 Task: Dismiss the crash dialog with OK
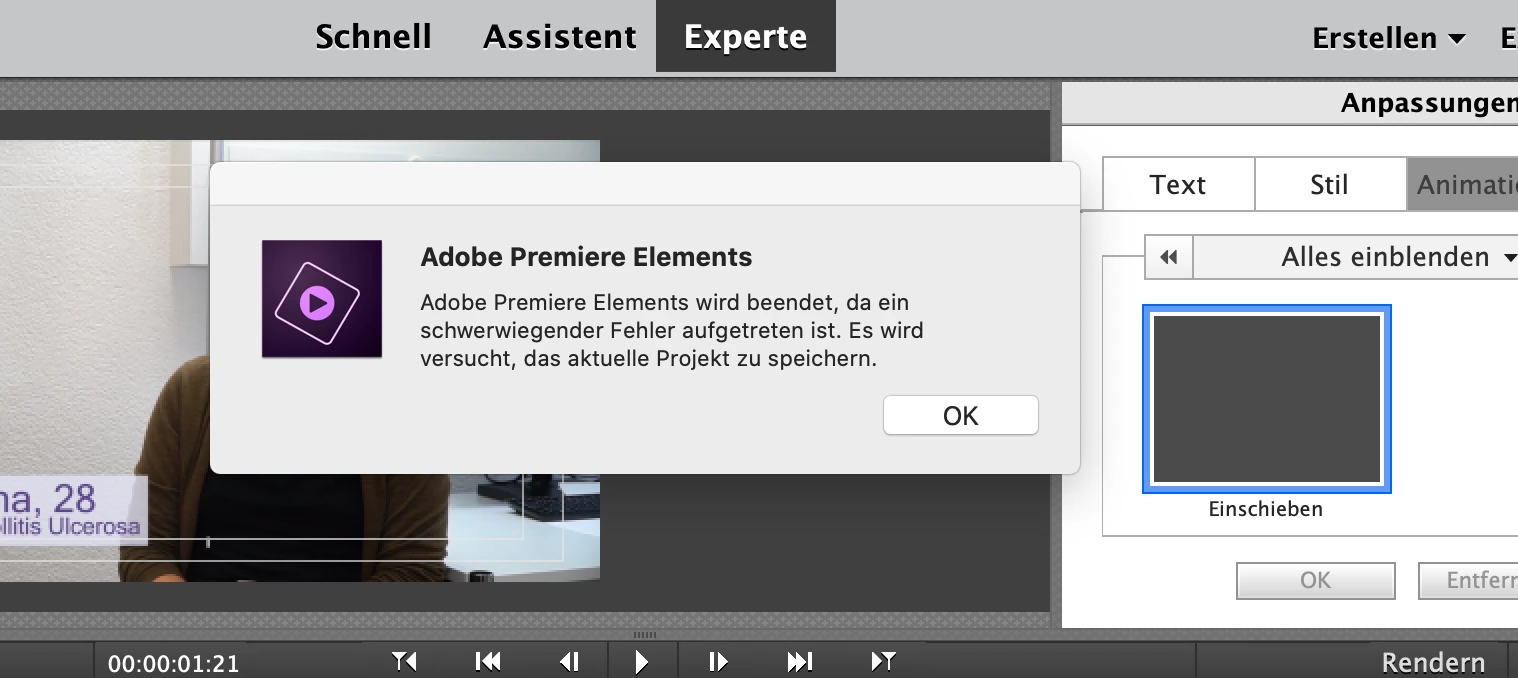pyautogui.click(x=960, y=415)
